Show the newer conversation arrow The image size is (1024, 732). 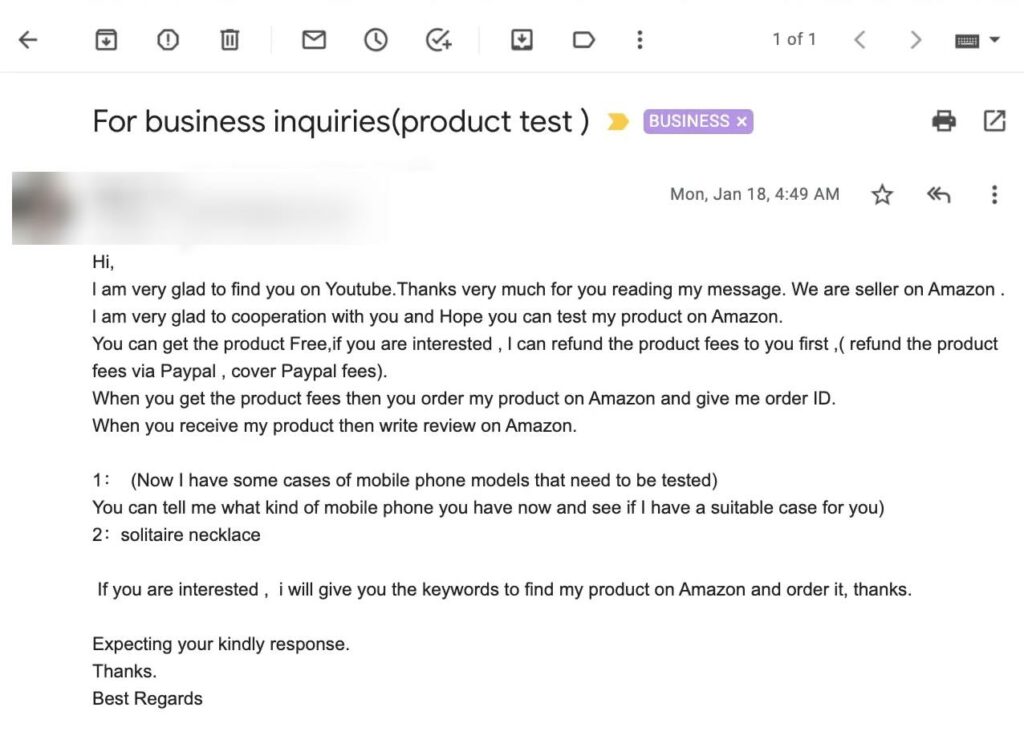859,40
